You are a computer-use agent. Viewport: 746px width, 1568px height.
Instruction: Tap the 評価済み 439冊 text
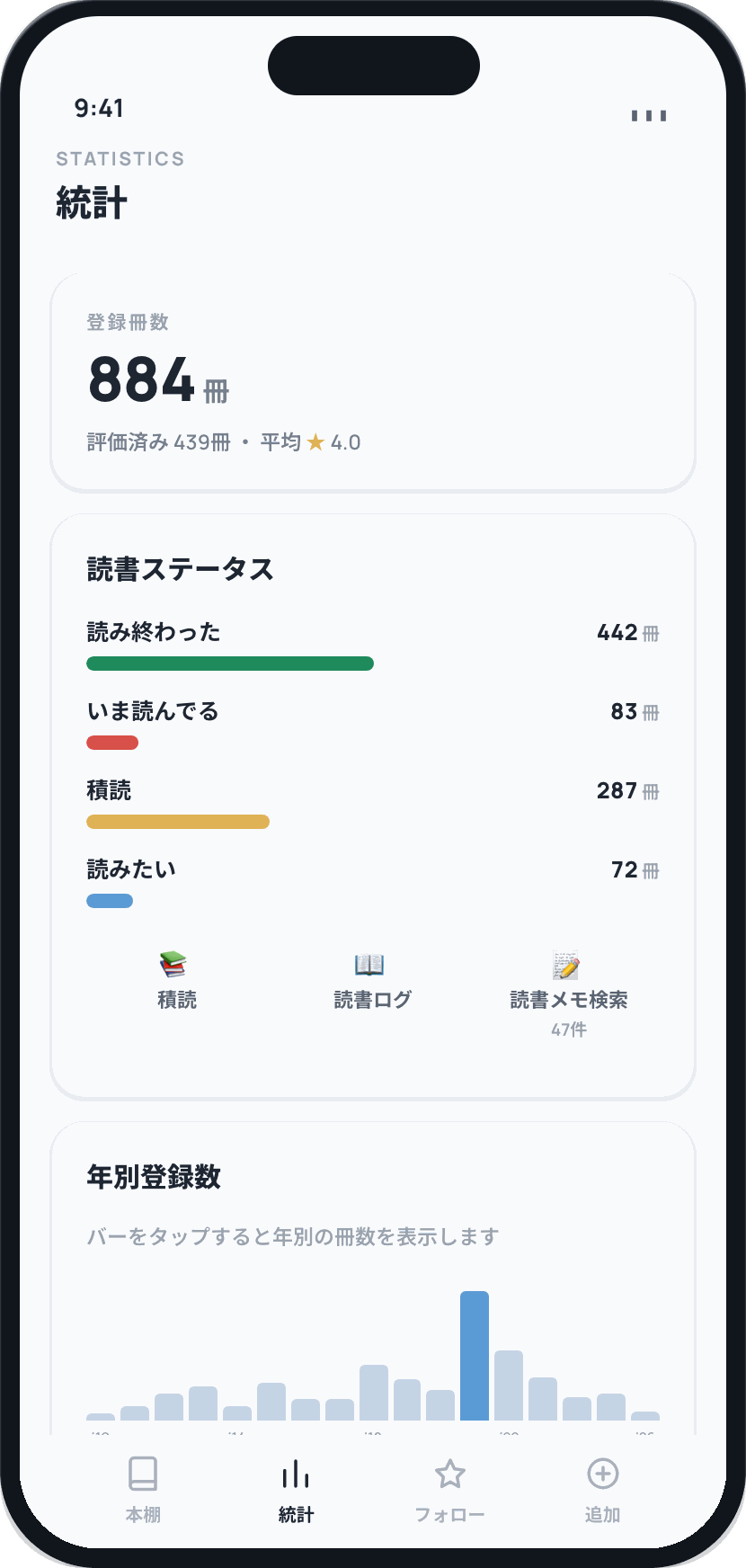[159, 442]
